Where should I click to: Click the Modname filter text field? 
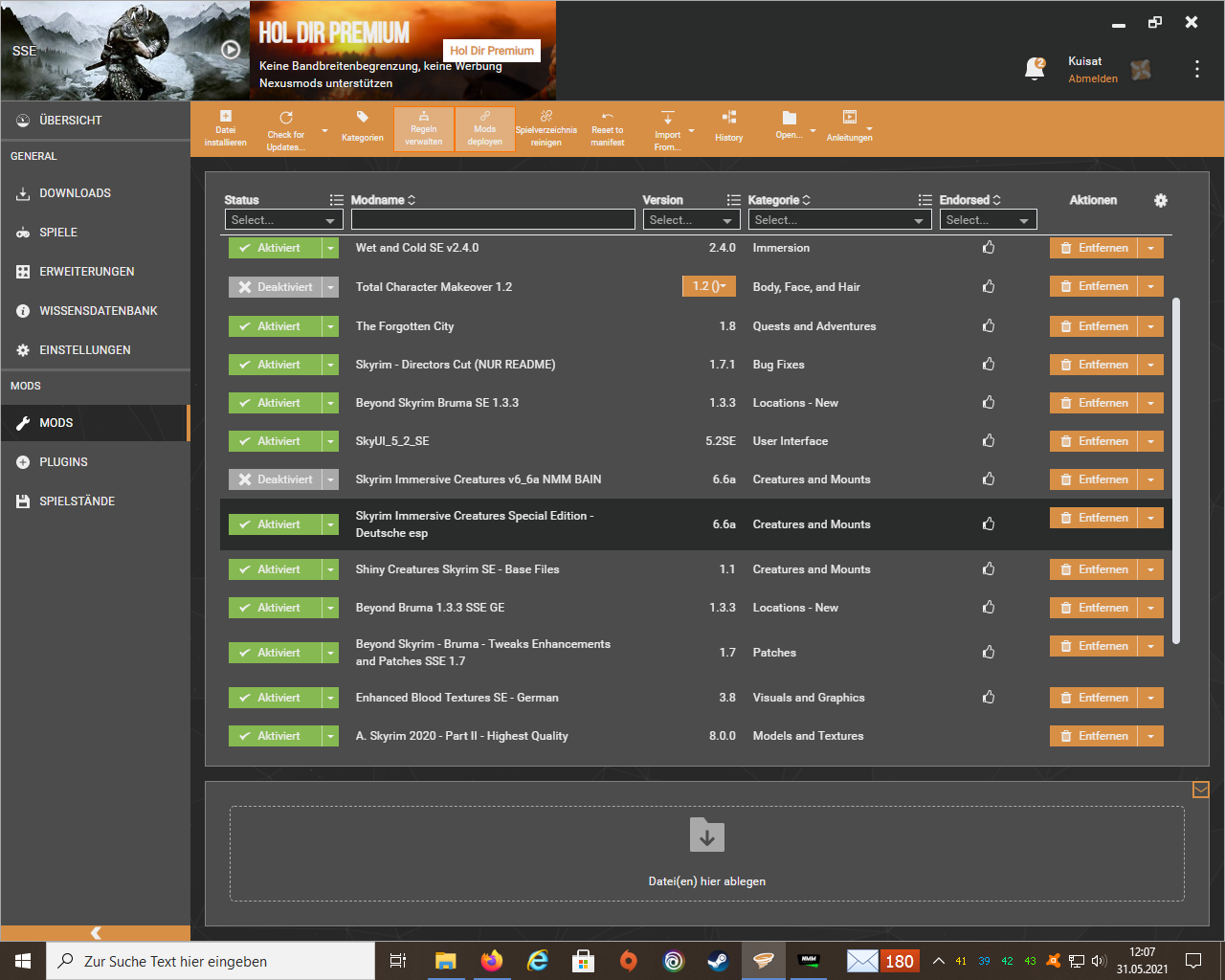pyautogui.click(x=493, y=220)
